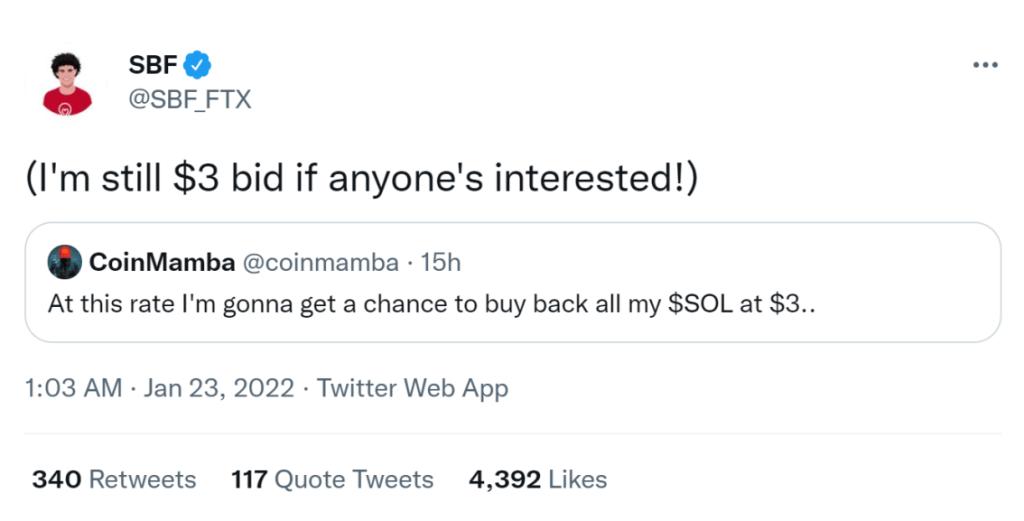Image resolution: width=1024 pixels, height=521 pixels.
Task: Open the tweet's three-dot more menu
Action: [984, 65]
